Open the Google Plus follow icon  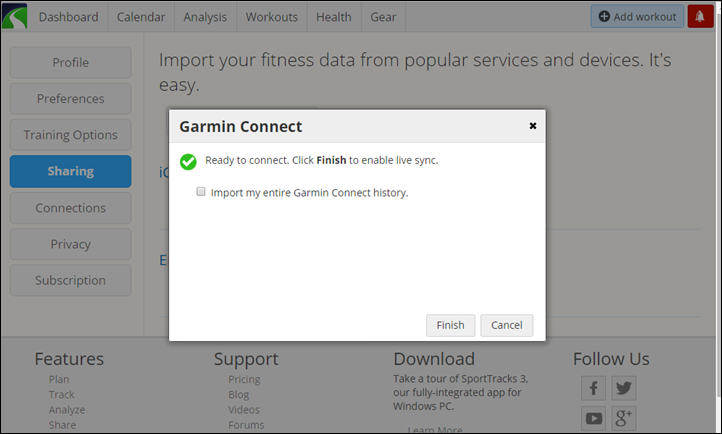(x=623, y=418)
